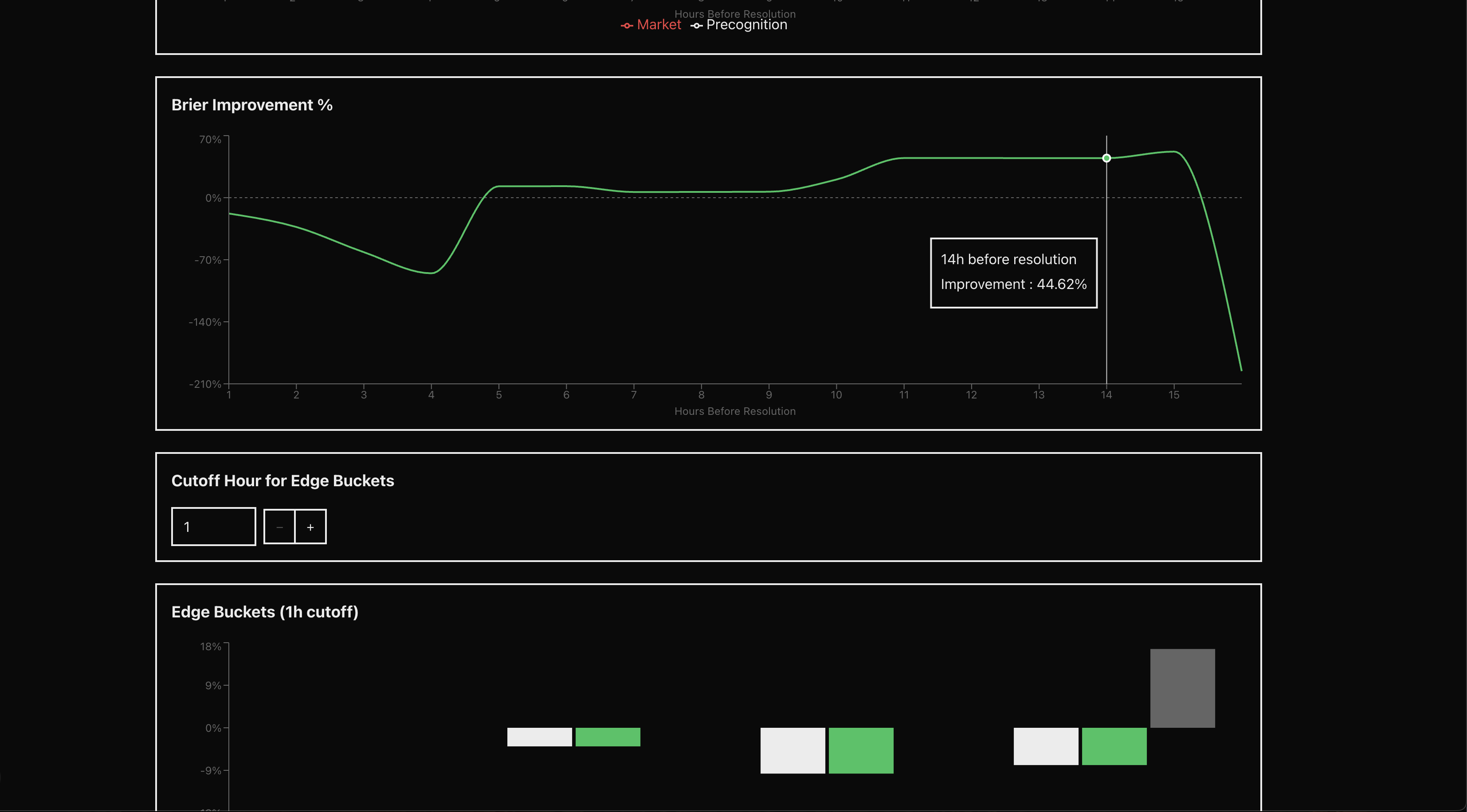Click the Brier Improvement % heading
The image size is (1467, 812).
coord(252,105)
